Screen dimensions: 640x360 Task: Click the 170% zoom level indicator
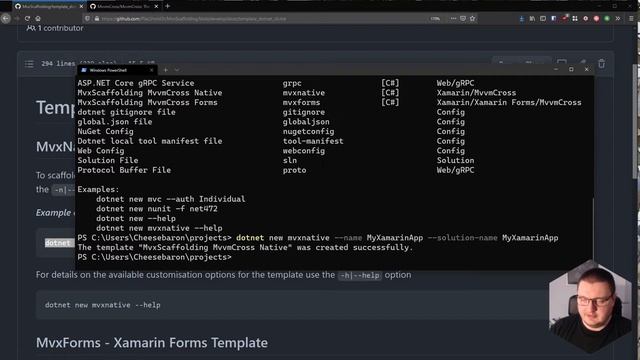pos(435,19)
